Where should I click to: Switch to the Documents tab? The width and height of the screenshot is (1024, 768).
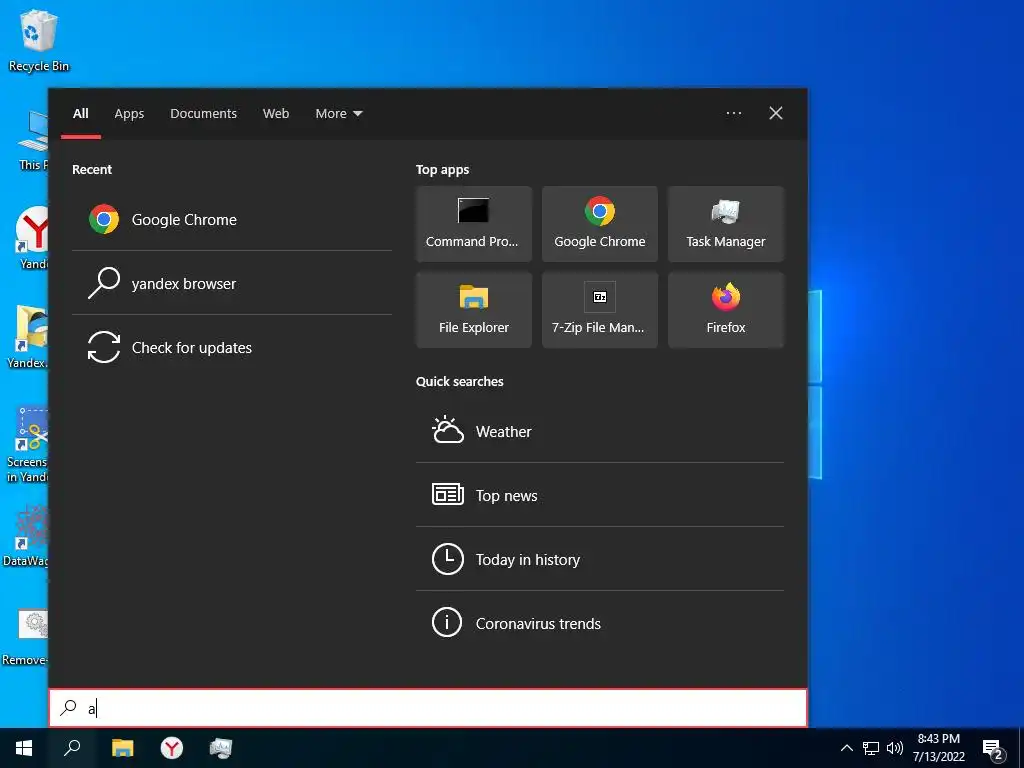tap(203, 114)
